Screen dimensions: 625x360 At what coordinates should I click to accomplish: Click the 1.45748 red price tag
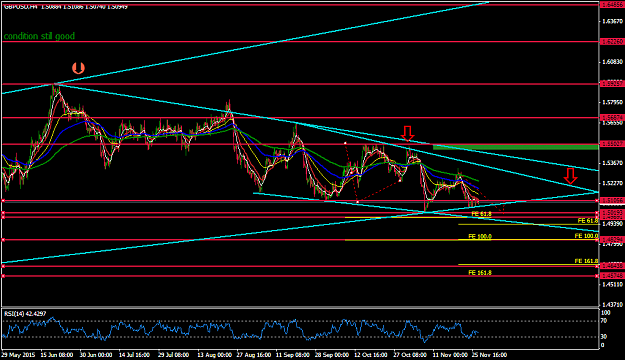[612, 275]
